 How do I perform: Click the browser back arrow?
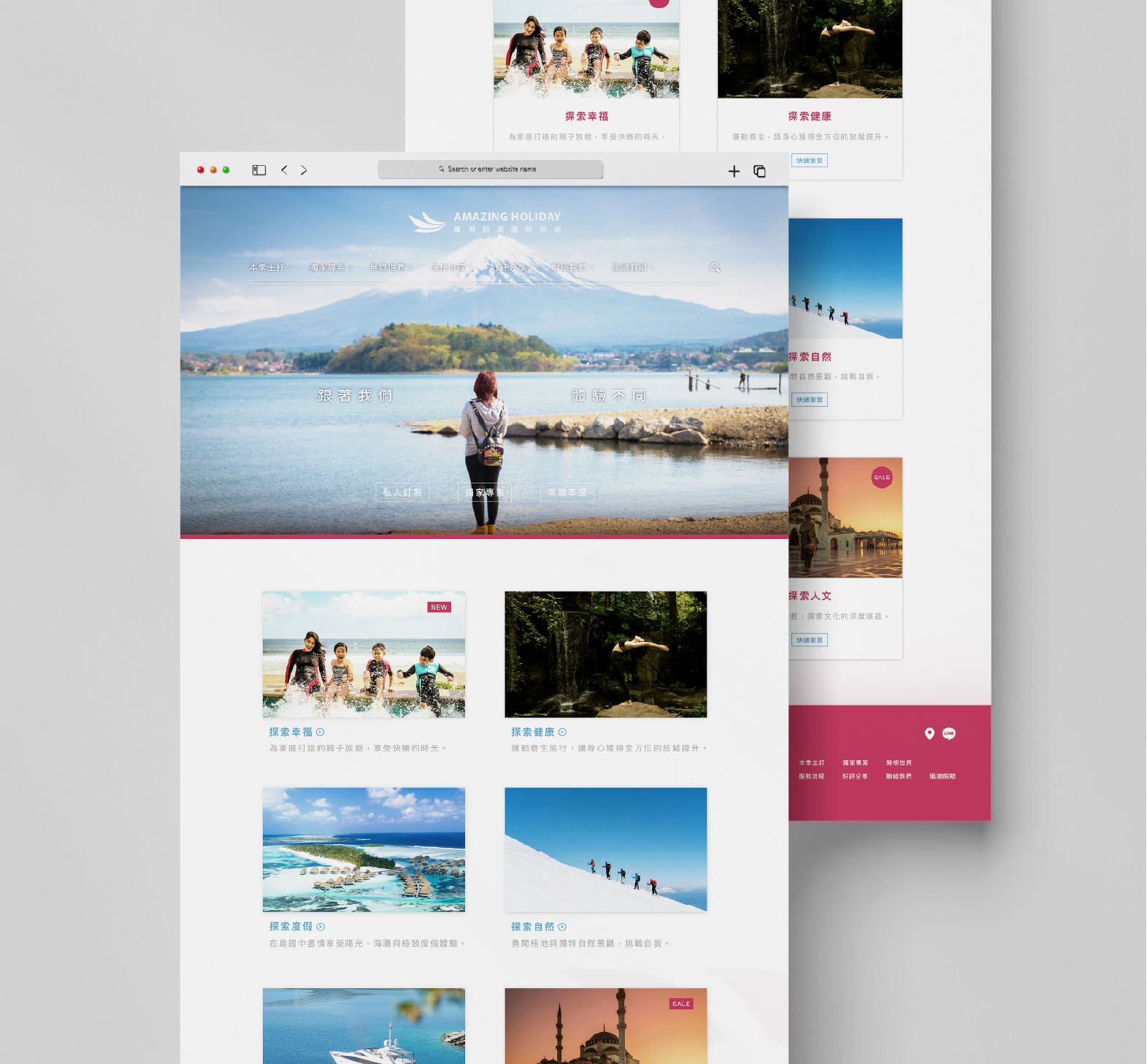click(x=284, y=170)
